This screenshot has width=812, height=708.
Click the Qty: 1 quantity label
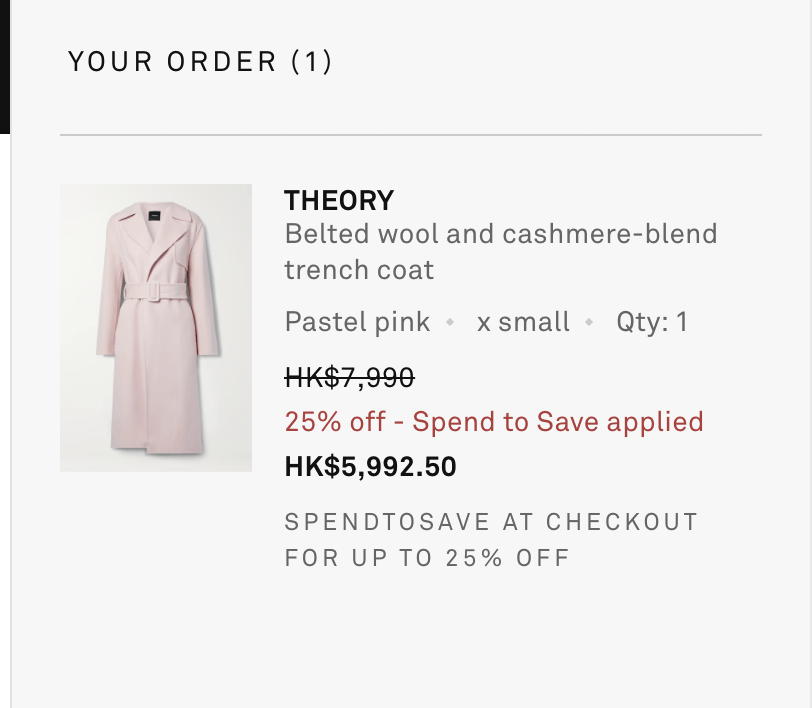click(652, 322)
